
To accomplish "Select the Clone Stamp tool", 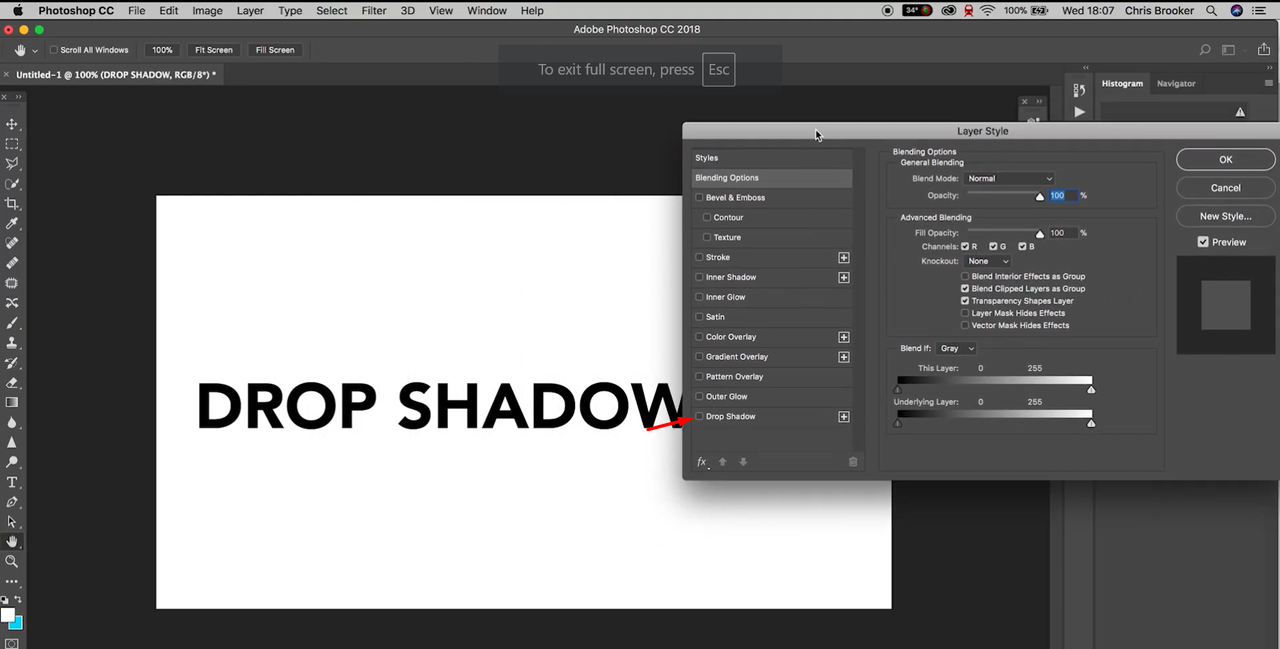I will (12, 343).
